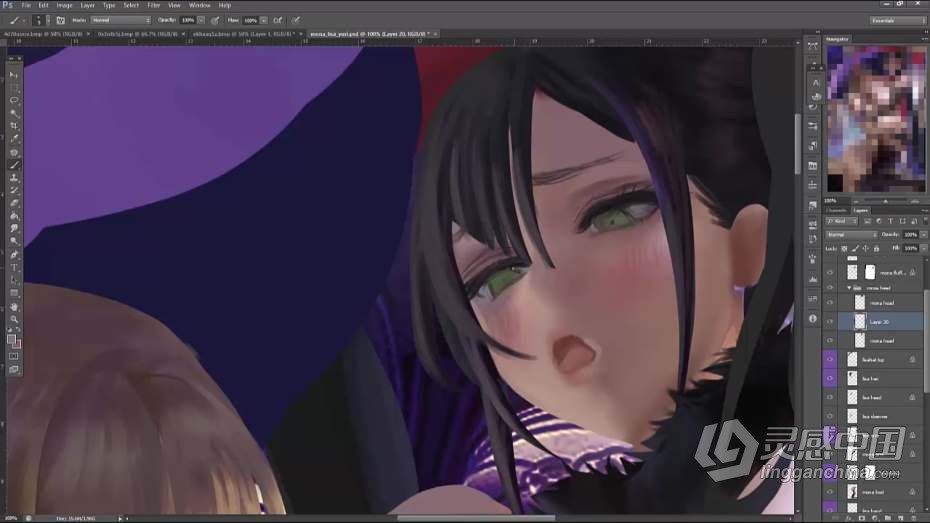Switch to the Channels panel tab
Image resolution: width=930 pixels, height=523 pixels.
(x=836, y=210)
